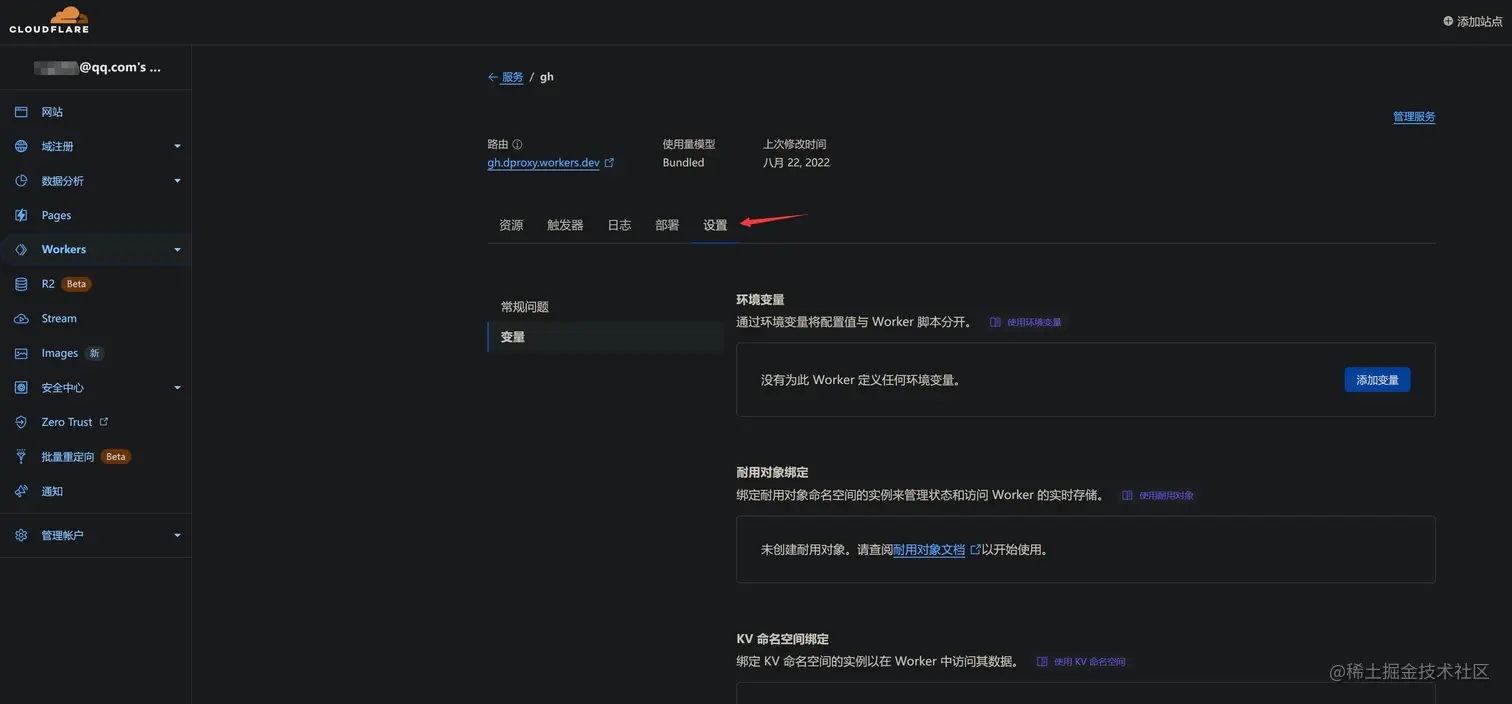
Task: Click the Pages lightning icon
Action: point(21,215)
